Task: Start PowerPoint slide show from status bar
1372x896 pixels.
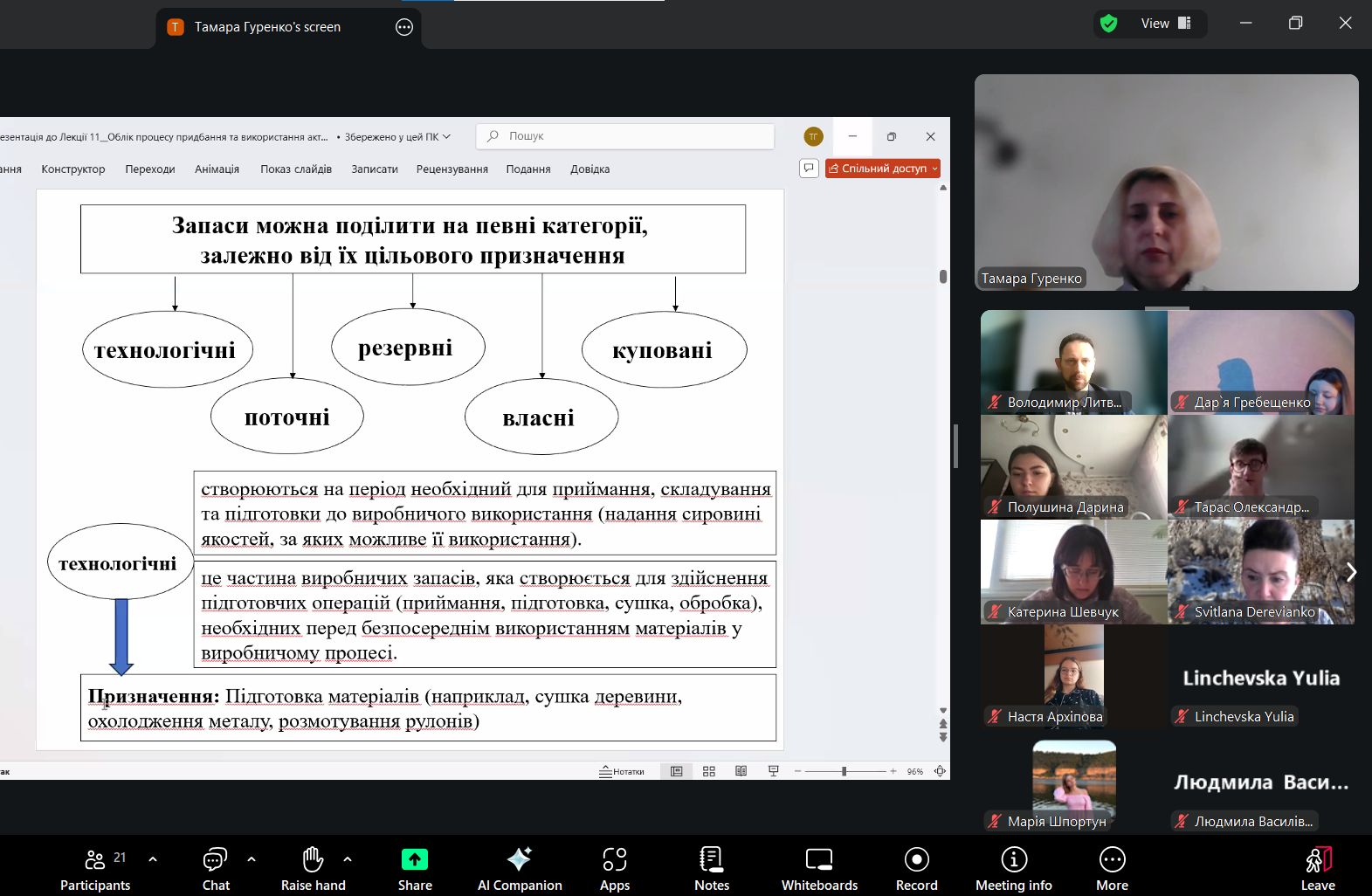Action: (x=773, y=771)
